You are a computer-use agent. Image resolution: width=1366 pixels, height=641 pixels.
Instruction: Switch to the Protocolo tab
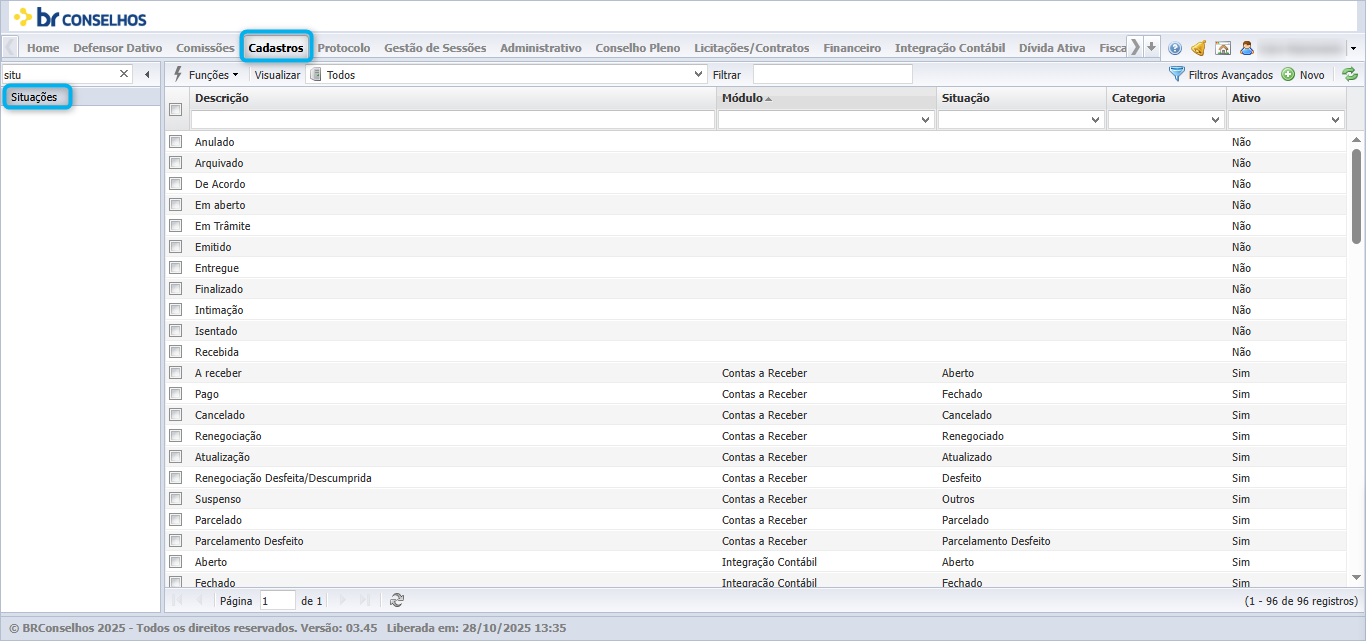pyautogui.click(x=344, y=47)
